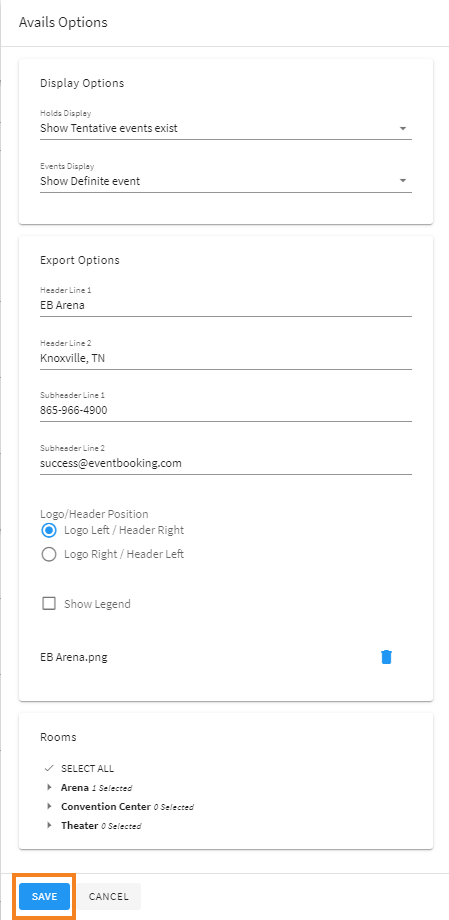Viewport: 449px width, 920px height.
Task: Edit Subheader Line 1 phone number field
Action: 226,410
